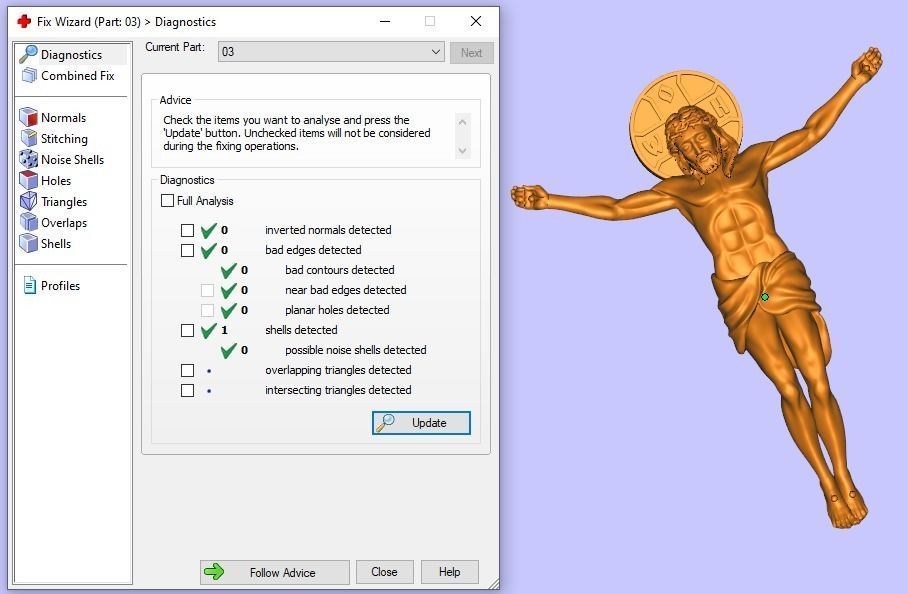
Task: Click the "bad contours detected" result text
Action: (x=339, y=270)
